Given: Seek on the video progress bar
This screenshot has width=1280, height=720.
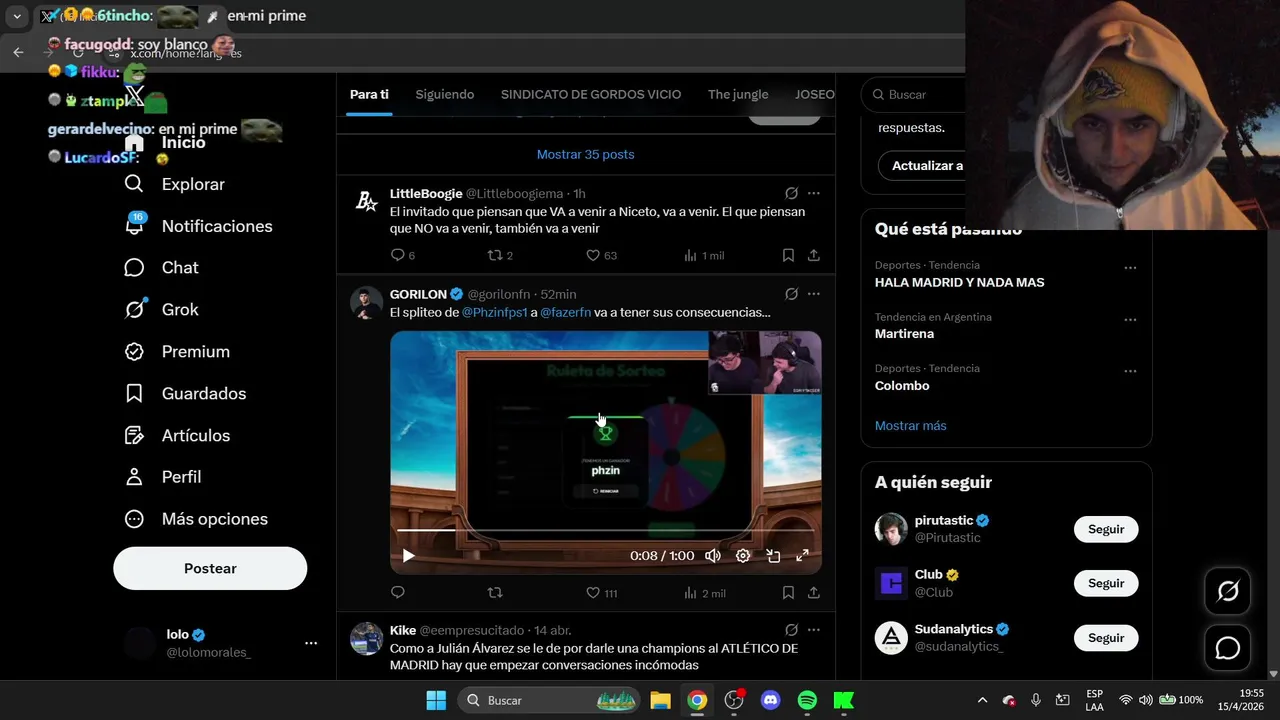Looking at the screenshot, I should [605, 530].
